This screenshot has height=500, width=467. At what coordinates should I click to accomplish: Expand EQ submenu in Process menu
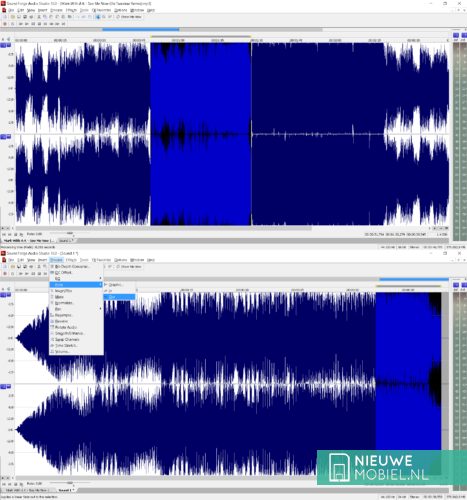[x=76, y=278]
